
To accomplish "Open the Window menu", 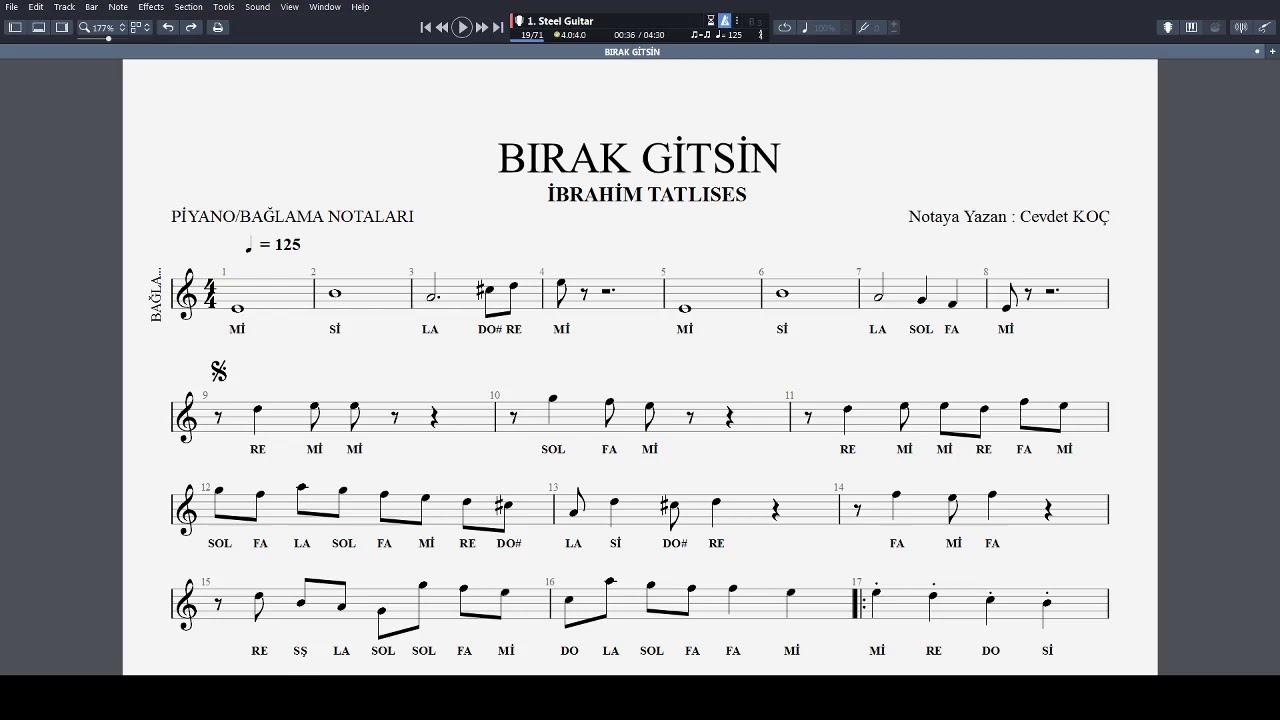I will click(325, 7).
